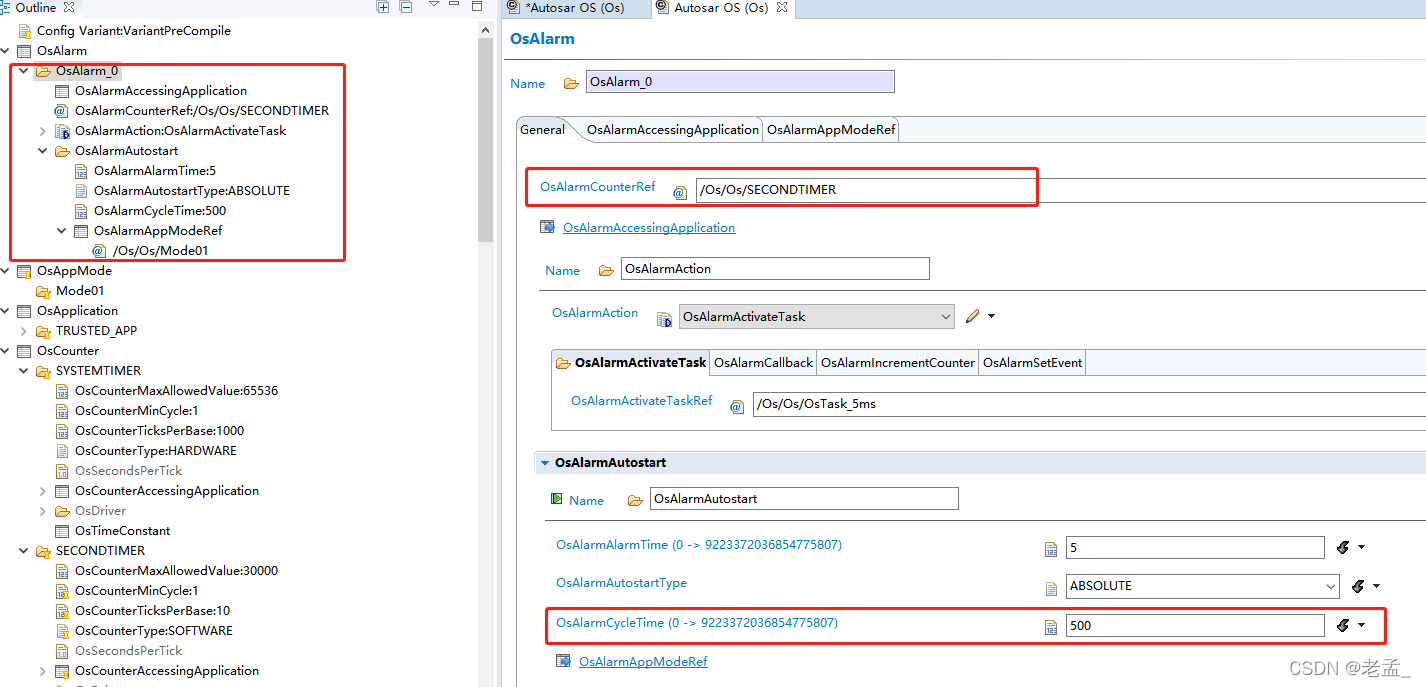Click the tool icon right of OsAlarmAlarmTime field
Screen dimensions: 1426x687
coord(1343,547)
